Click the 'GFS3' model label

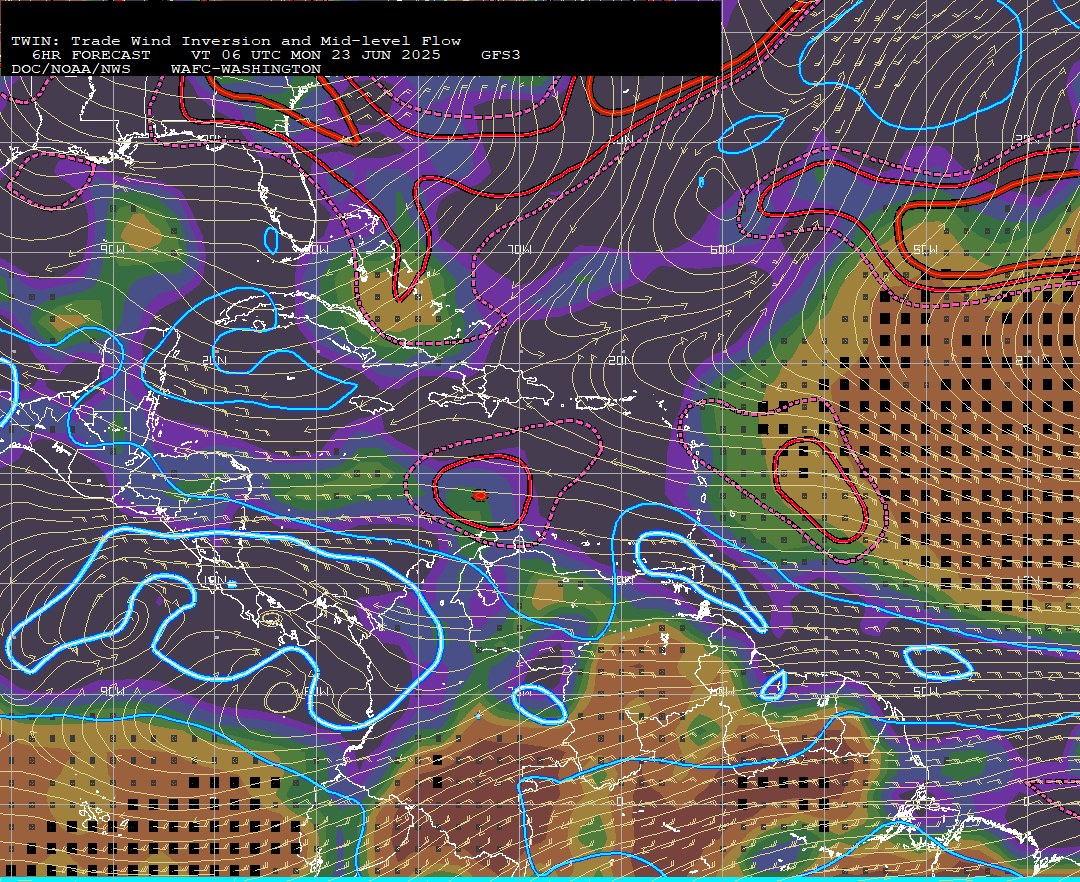[501, 55]
